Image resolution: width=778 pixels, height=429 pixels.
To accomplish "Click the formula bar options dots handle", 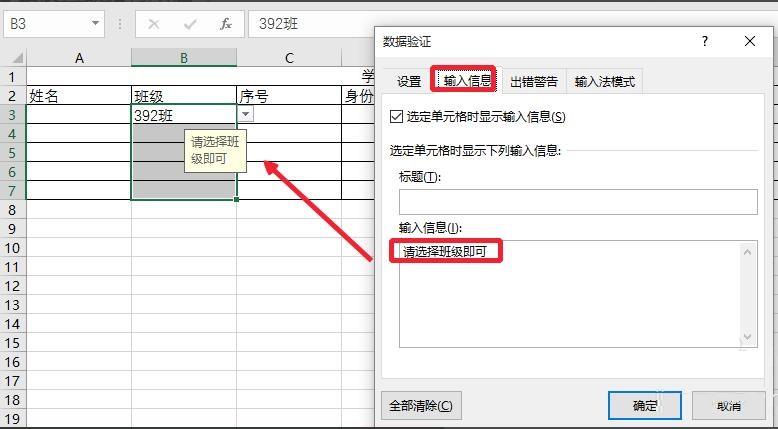I will click(x=120, y=24).
